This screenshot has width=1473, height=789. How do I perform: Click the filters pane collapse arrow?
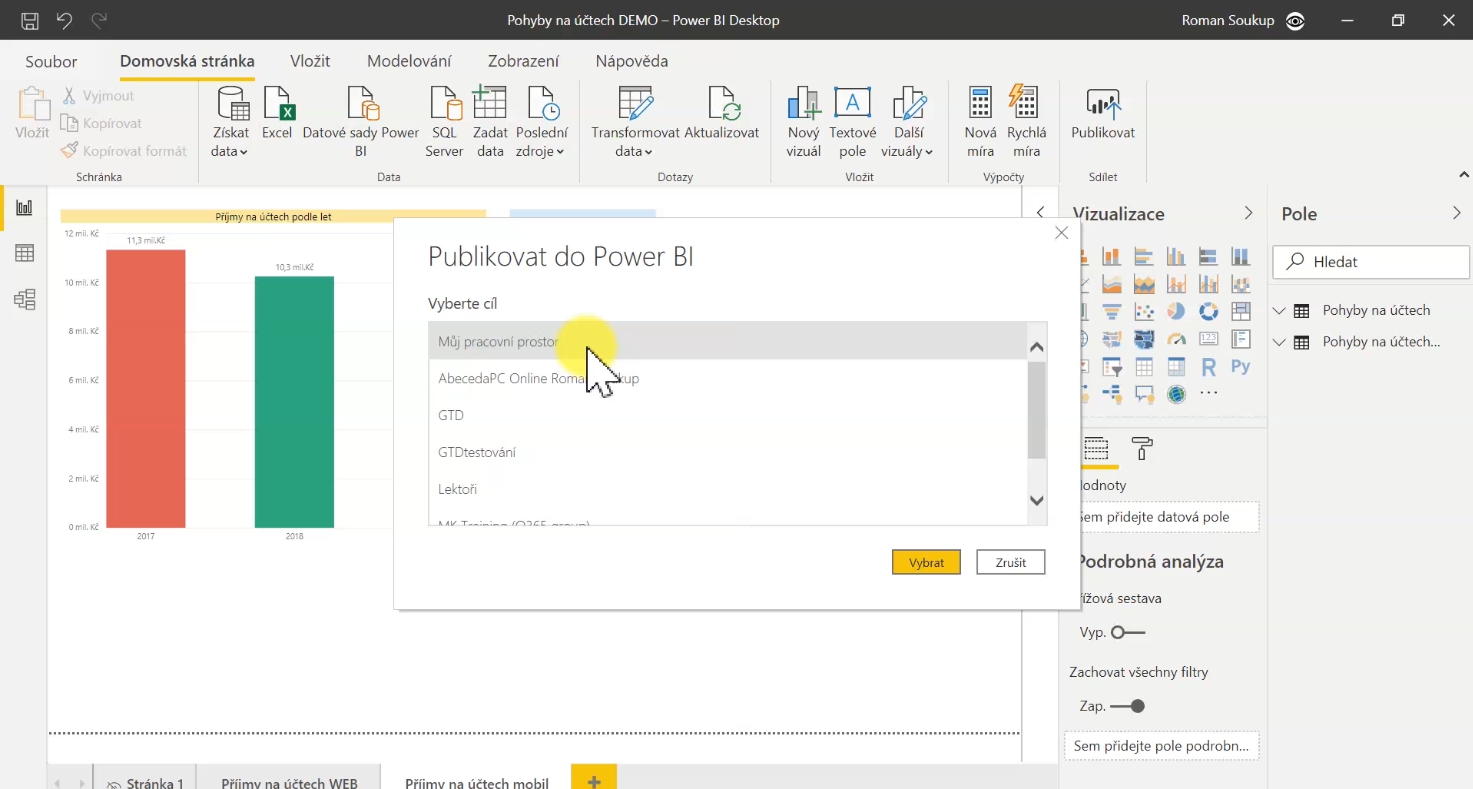[x=1040, y=212]
